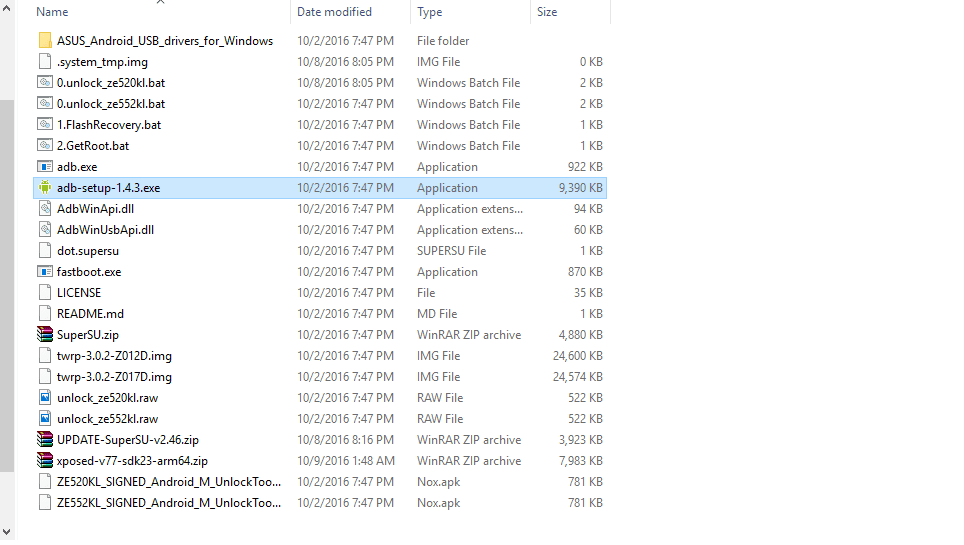Click the 1.FlashRecovery.bat batch icon

(x=45, y=124)
